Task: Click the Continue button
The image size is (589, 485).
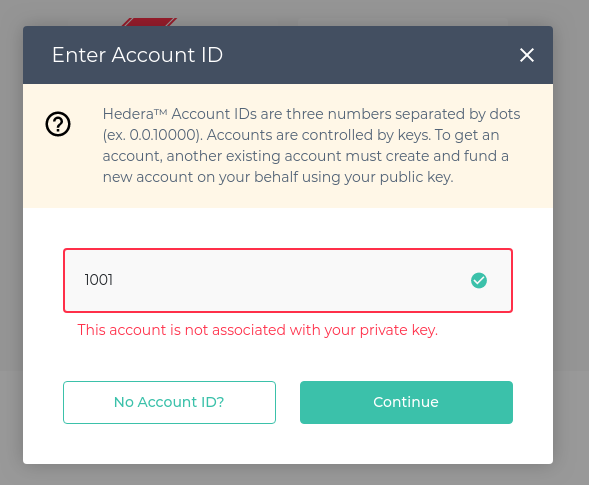Action: (x=406, y=402)
